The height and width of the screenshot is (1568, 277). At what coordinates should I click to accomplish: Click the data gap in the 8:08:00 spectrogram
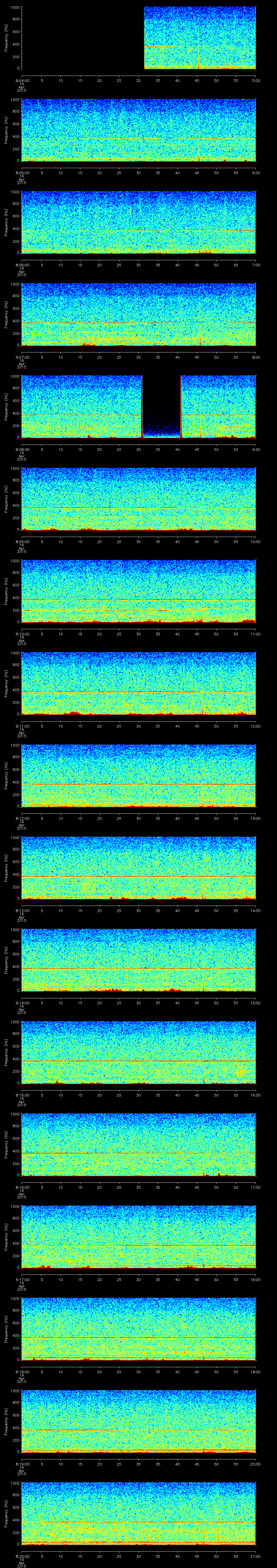coord(161,407)
